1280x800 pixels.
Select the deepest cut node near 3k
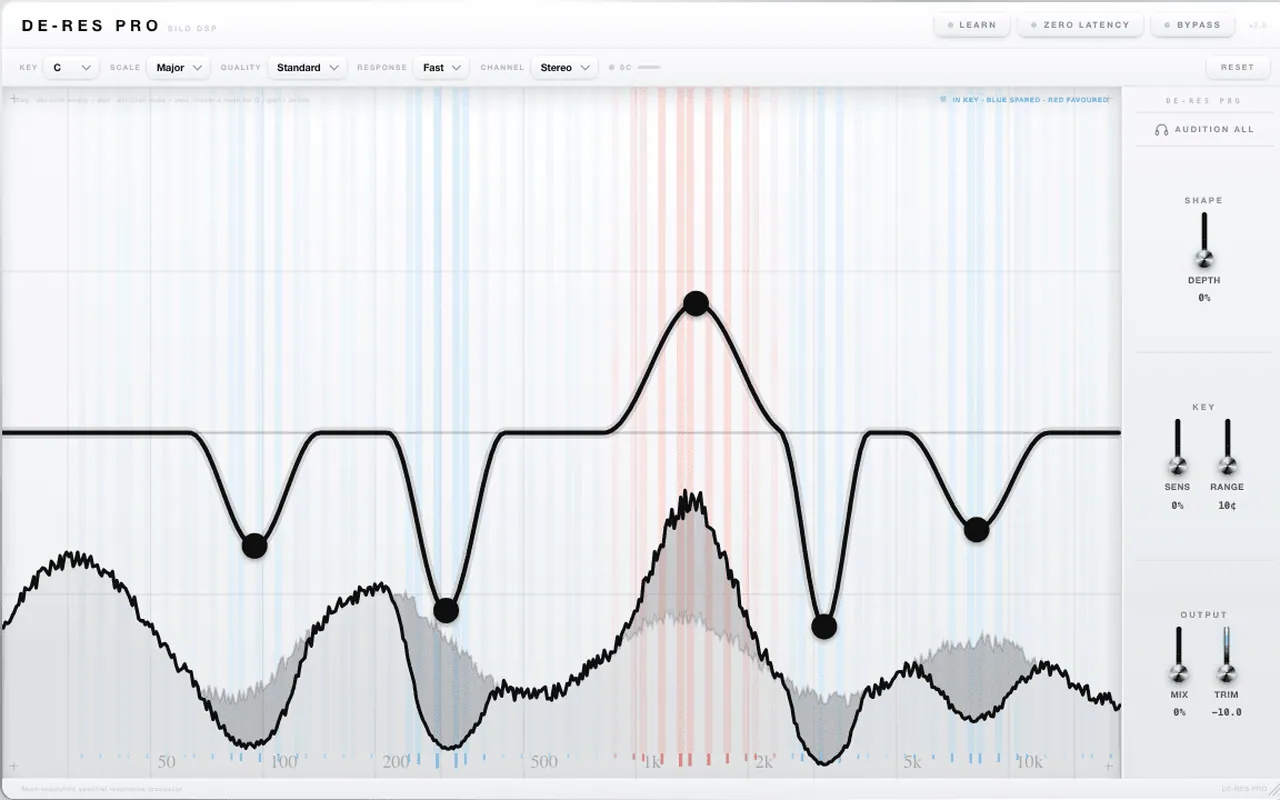[824, 627]
